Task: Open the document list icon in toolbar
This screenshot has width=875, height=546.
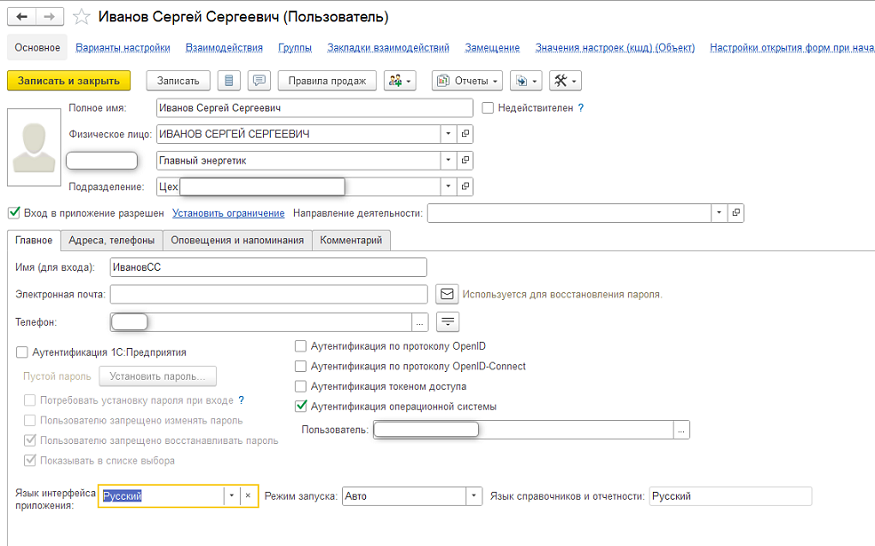Action: click(230, 80)
